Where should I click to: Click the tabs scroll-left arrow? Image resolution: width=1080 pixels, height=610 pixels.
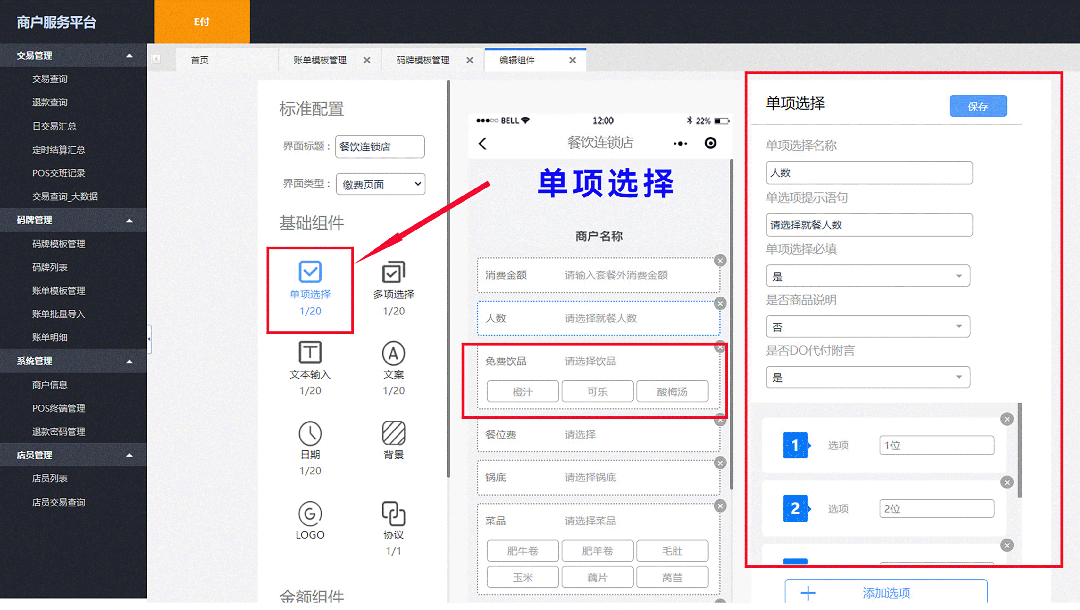pos(156,59)
